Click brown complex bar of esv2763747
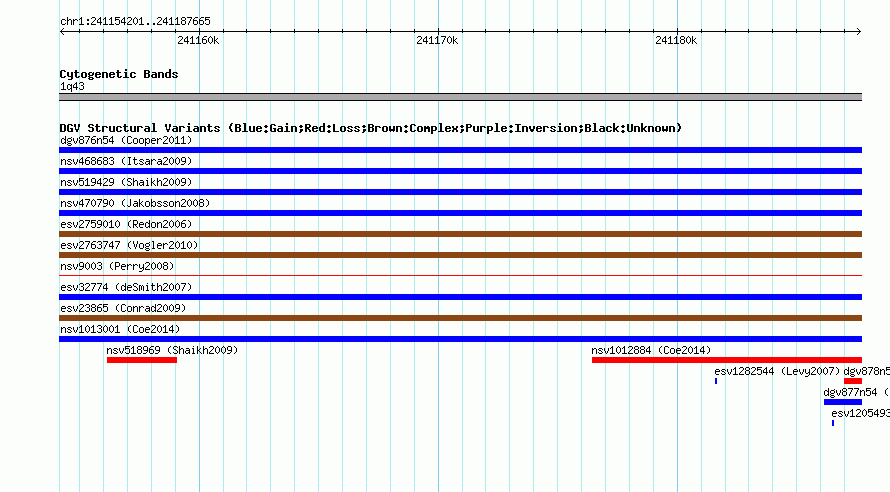890x492 pixels. (x=460, y=255)
